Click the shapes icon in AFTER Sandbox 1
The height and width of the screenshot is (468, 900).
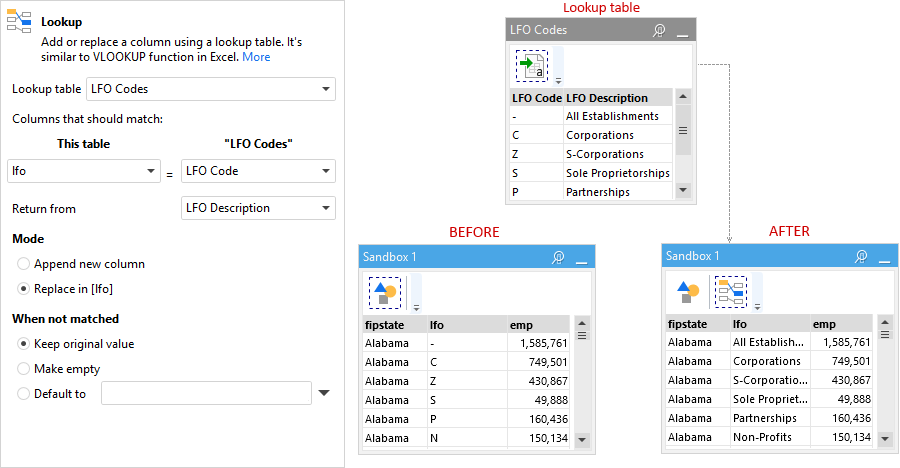[x=688, y=292]
